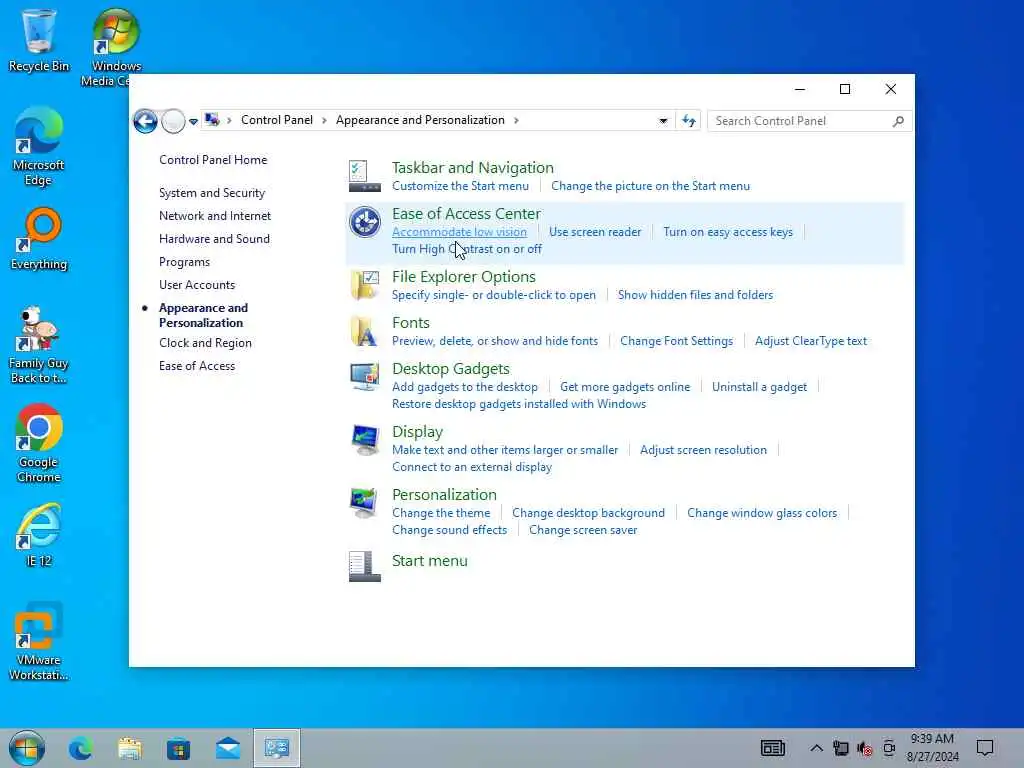Click Use screen reader link

595,232
